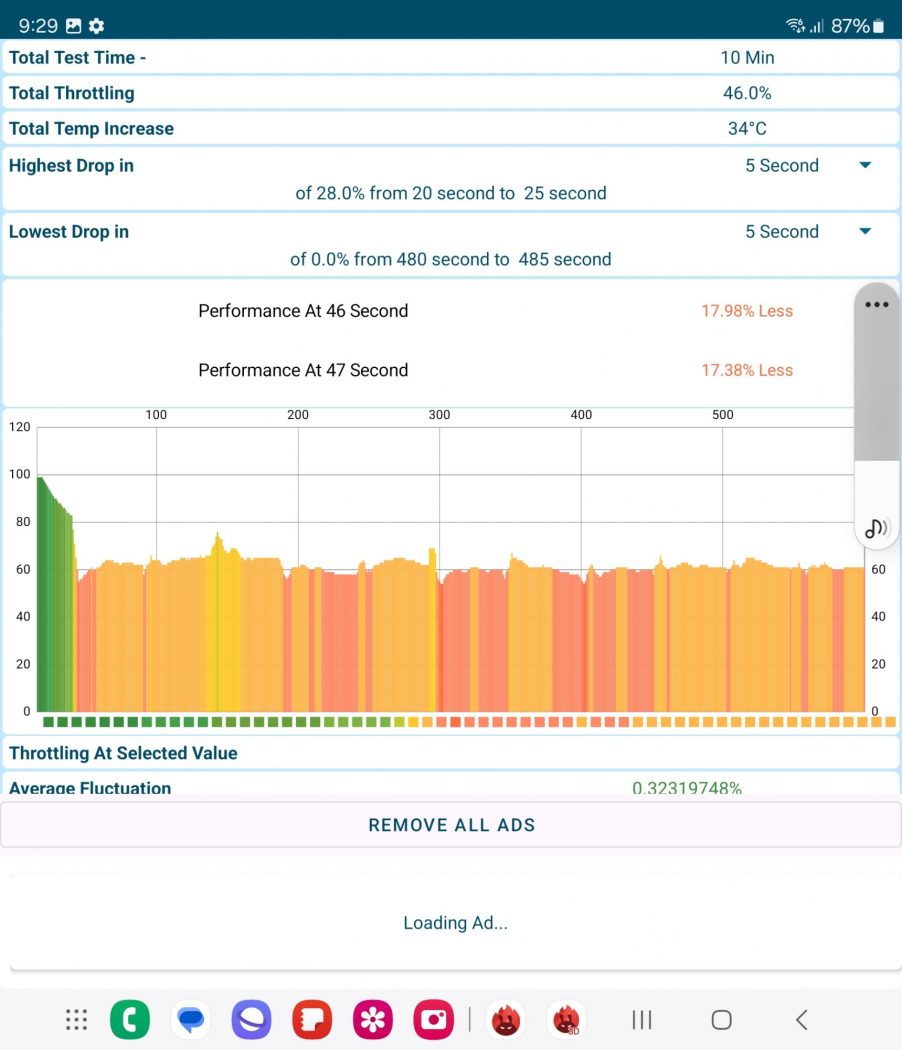Tap the Remove All Ads button
This screenshot has width=902, height=1050.
click(451, 825)
